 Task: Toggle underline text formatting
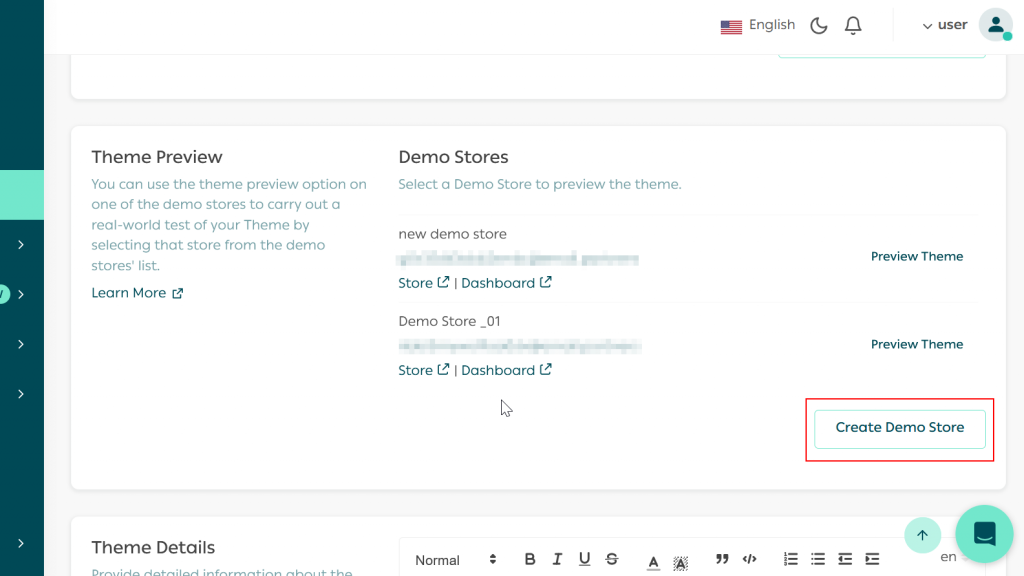click(x=584, y=558)
